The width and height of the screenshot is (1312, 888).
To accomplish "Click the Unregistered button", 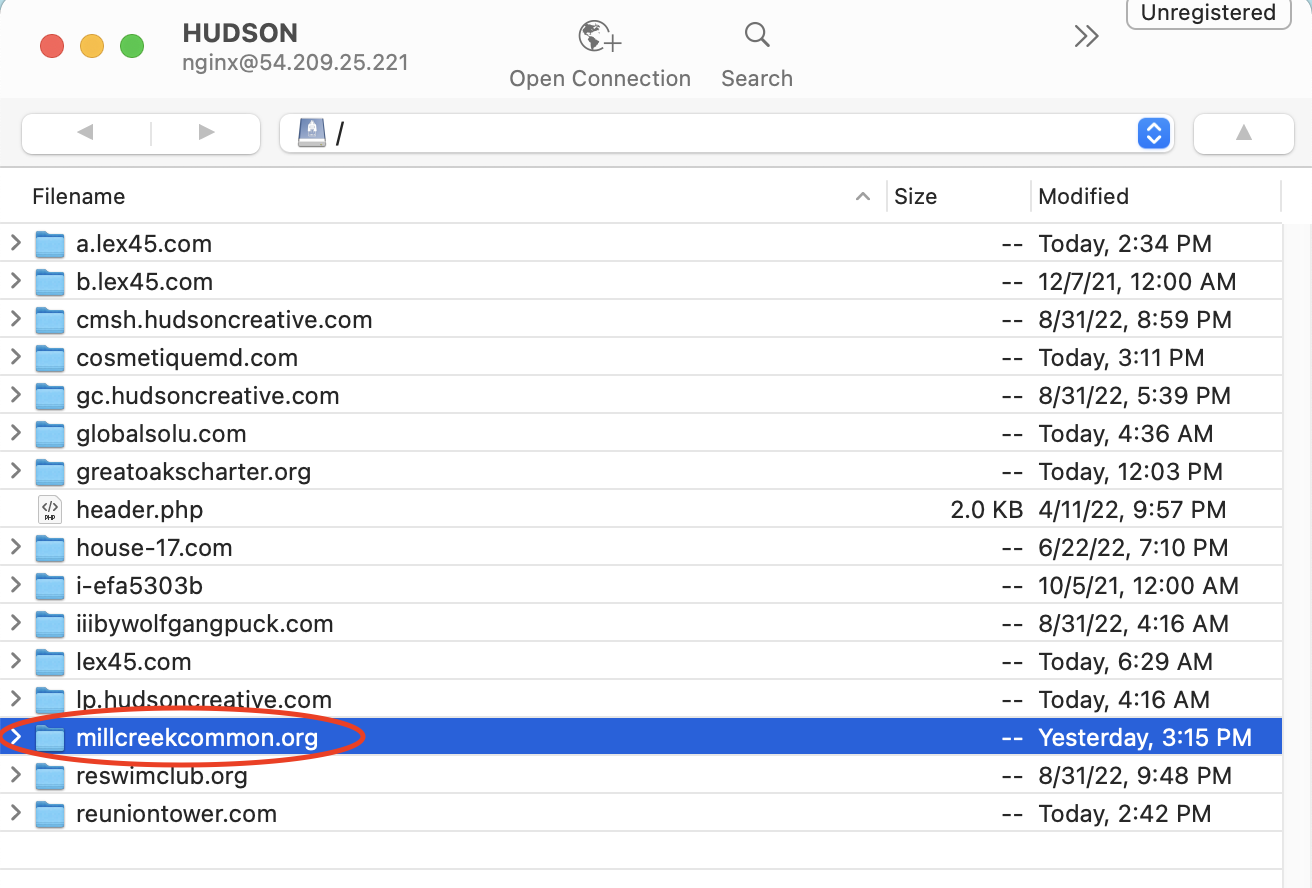I will click(x=1210, y=13).
